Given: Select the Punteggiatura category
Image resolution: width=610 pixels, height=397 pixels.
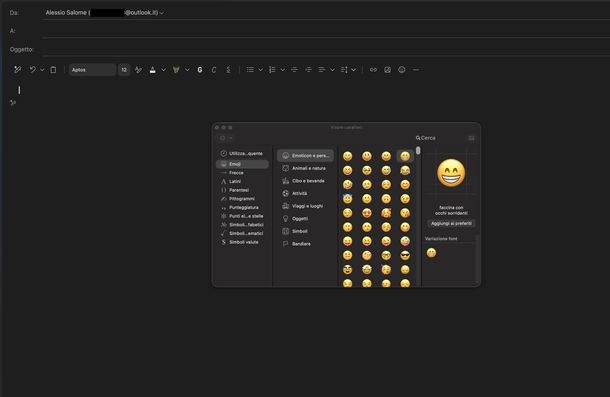Looking at the screenshot, I should (242, 207).
